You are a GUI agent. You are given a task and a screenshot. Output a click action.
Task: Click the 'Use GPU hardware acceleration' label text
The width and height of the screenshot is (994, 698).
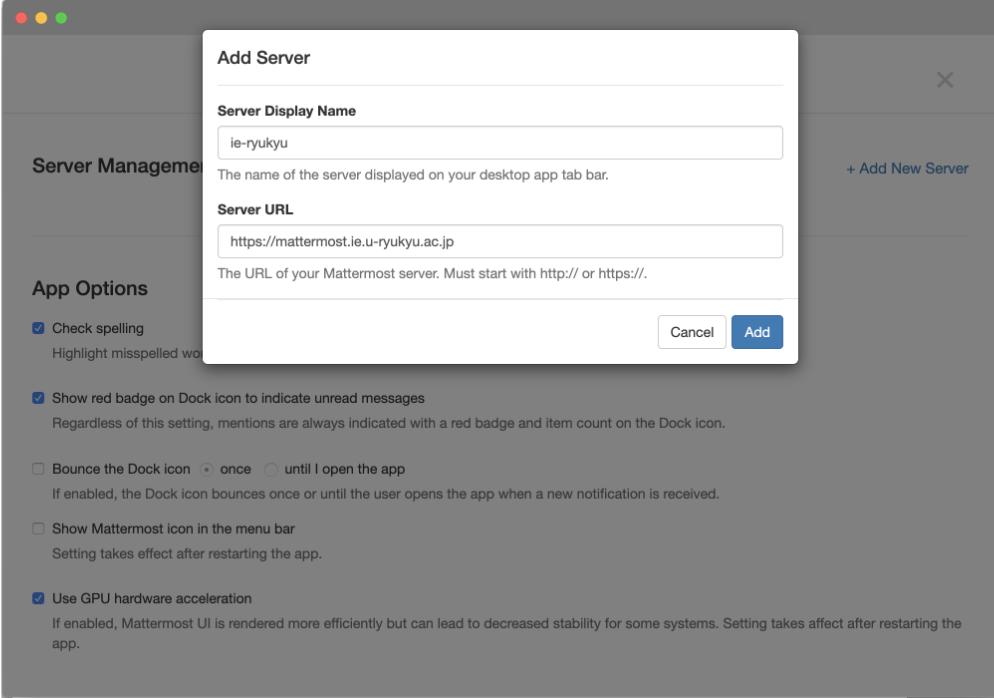[151, 599]
